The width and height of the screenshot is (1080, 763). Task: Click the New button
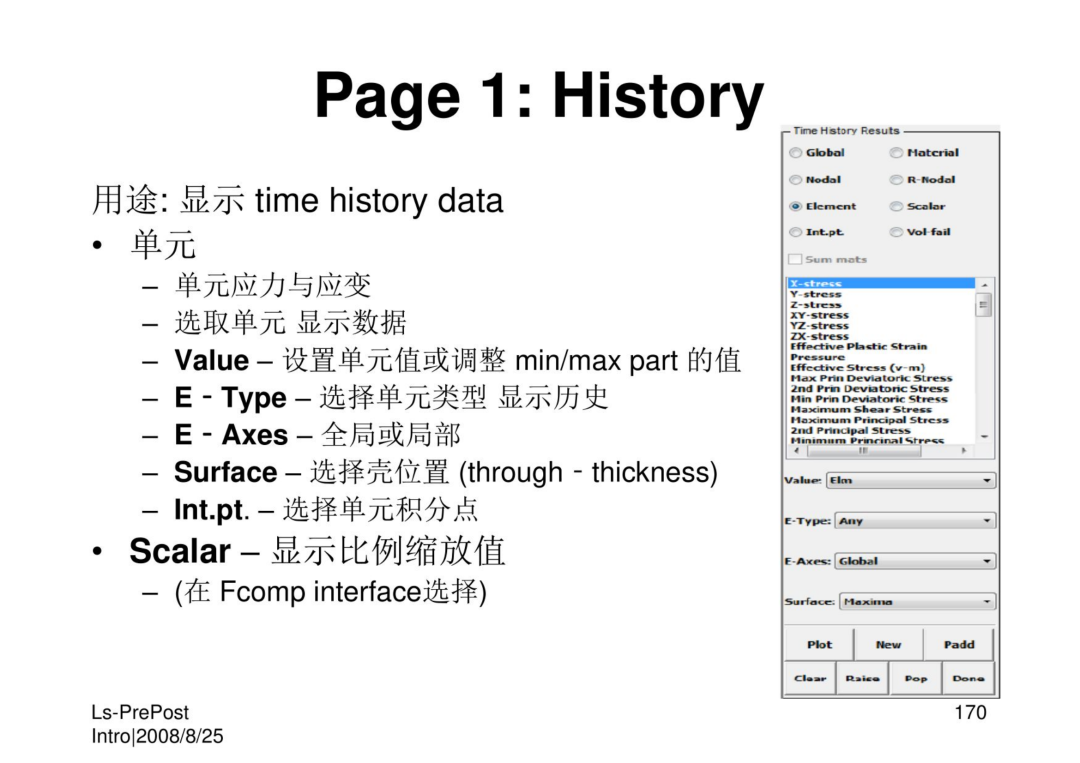pyautogui.click(x=889, y=645)
